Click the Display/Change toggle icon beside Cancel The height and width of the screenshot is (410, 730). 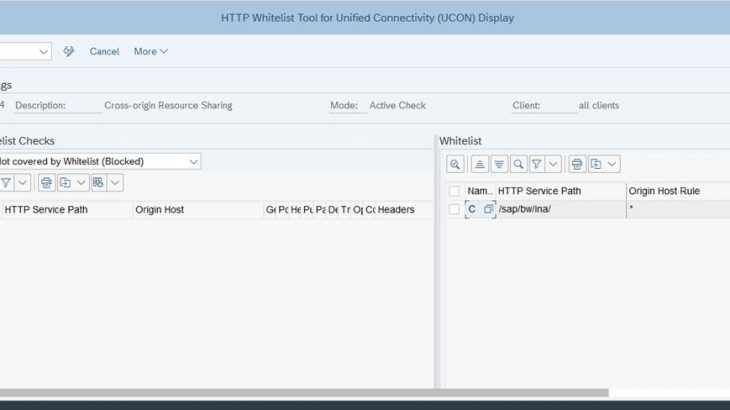[x=69, y=51]
